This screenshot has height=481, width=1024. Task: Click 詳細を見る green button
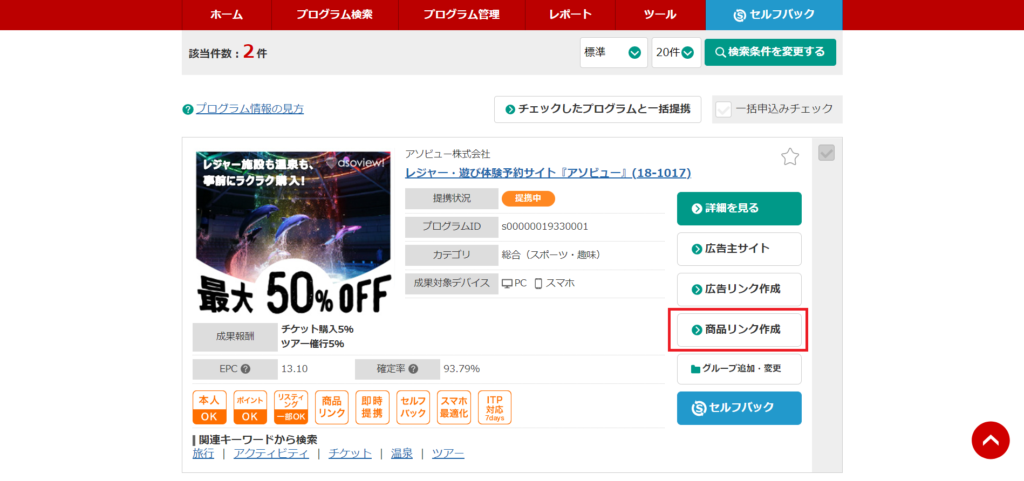(739, 208)
